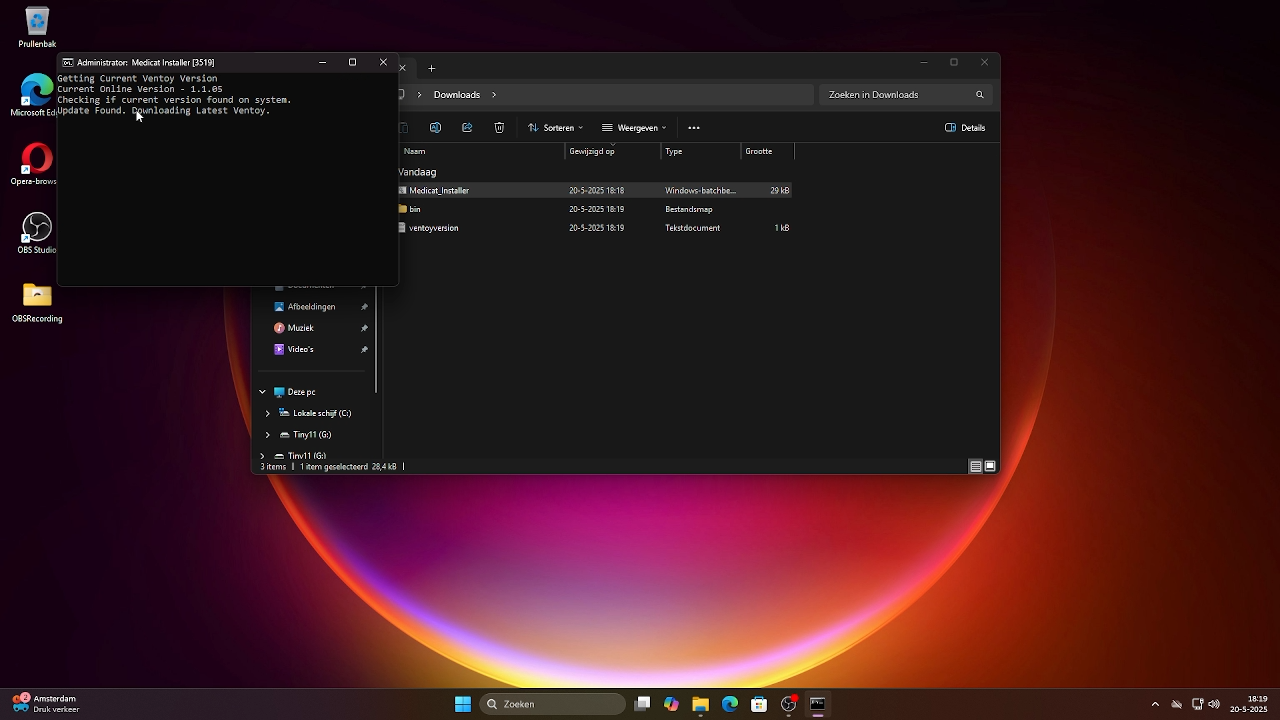Select Lokale schijf (C:) in navigation pane
This screenshot has width=1280, height=720.
tap(321, 413)
